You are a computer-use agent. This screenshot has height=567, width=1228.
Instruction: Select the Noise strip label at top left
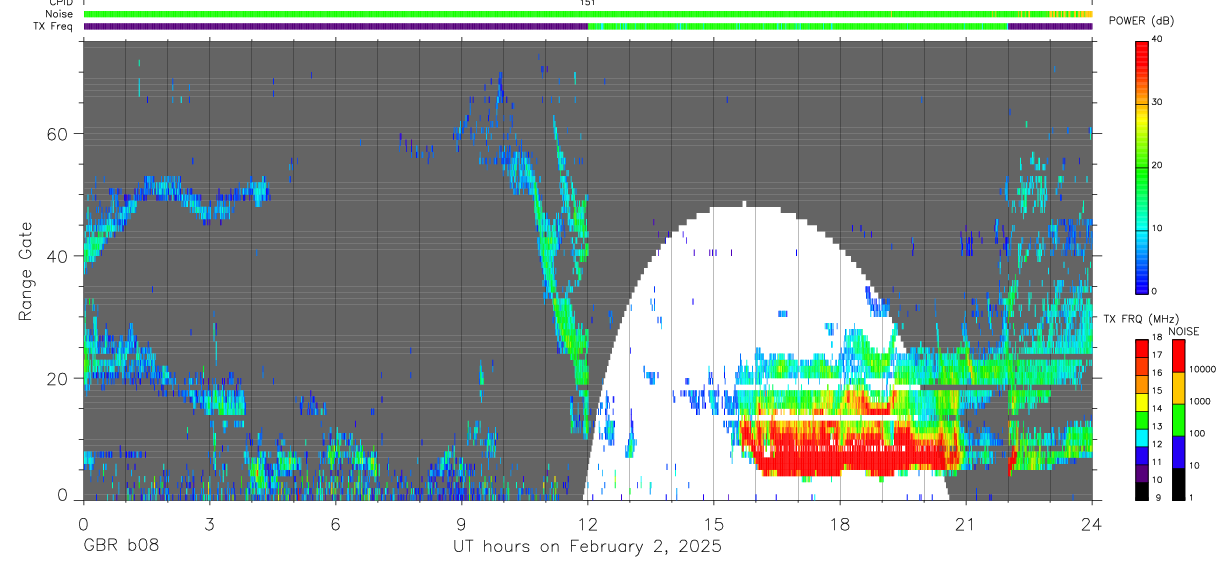tap(58, 14)
